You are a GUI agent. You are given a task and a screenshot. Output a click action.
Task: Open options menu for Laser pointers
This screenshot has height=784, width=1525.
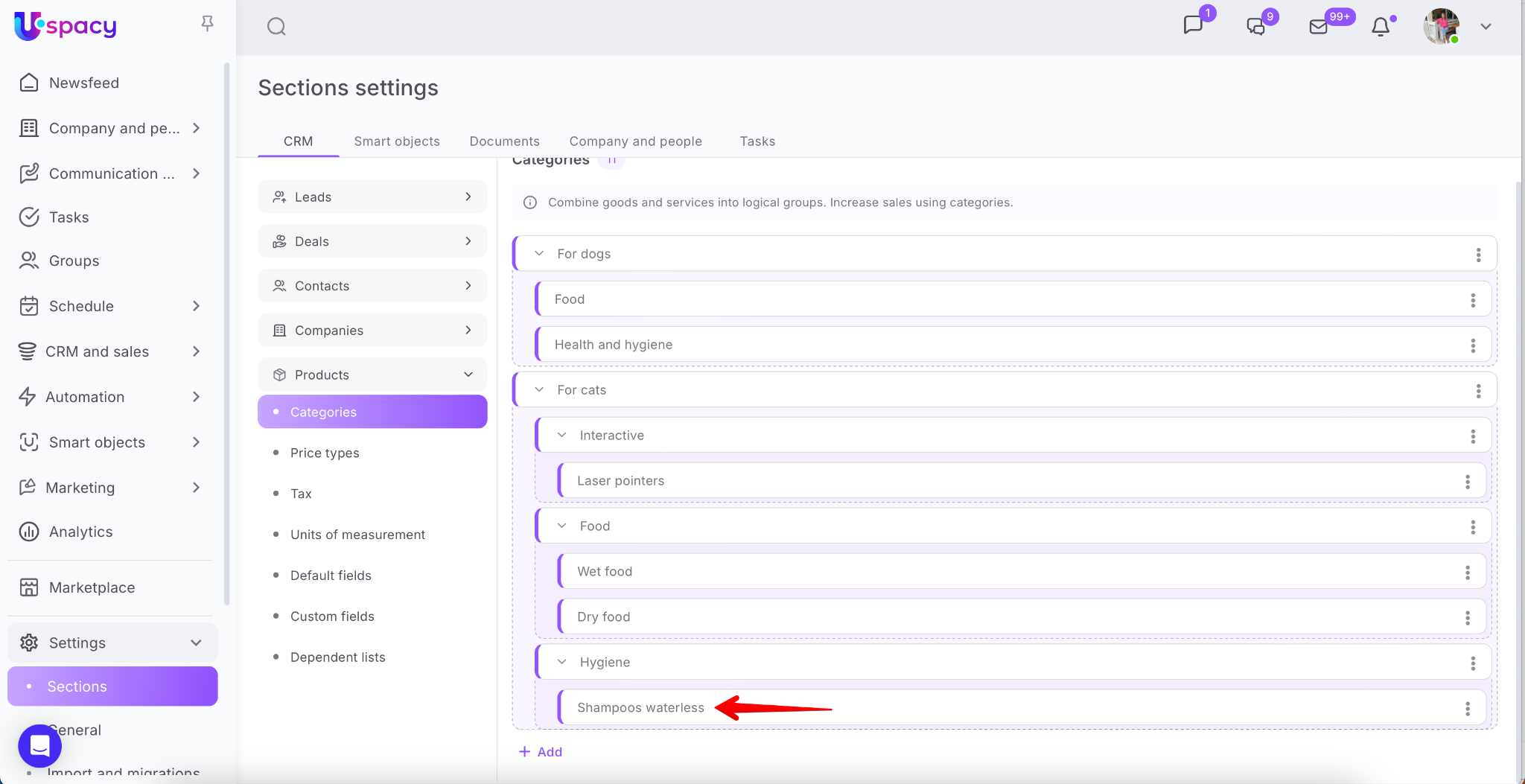click(1468, 482)
